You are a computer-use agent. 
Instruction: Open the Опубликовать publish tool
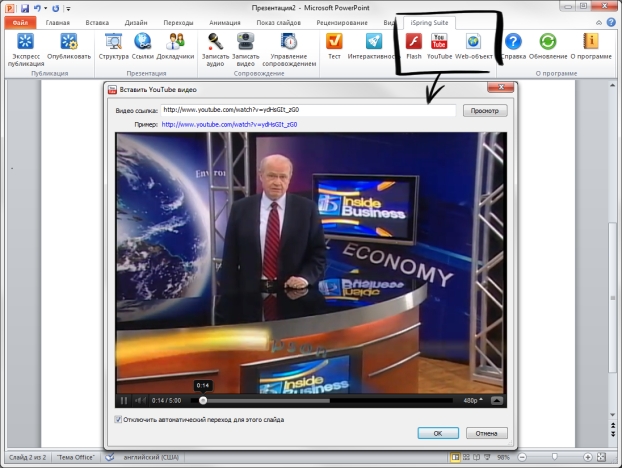click(69, 46)
